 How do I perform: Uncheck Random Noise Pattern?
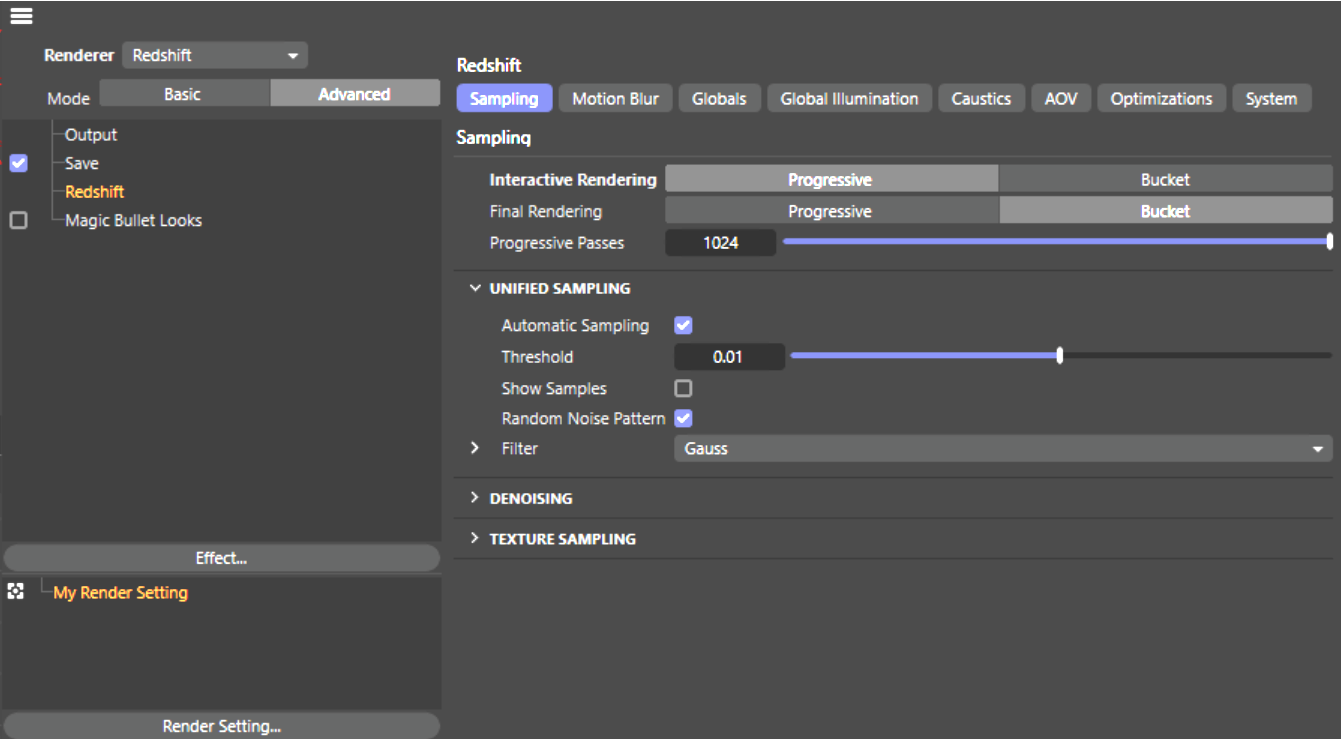(x=683, y=418)
